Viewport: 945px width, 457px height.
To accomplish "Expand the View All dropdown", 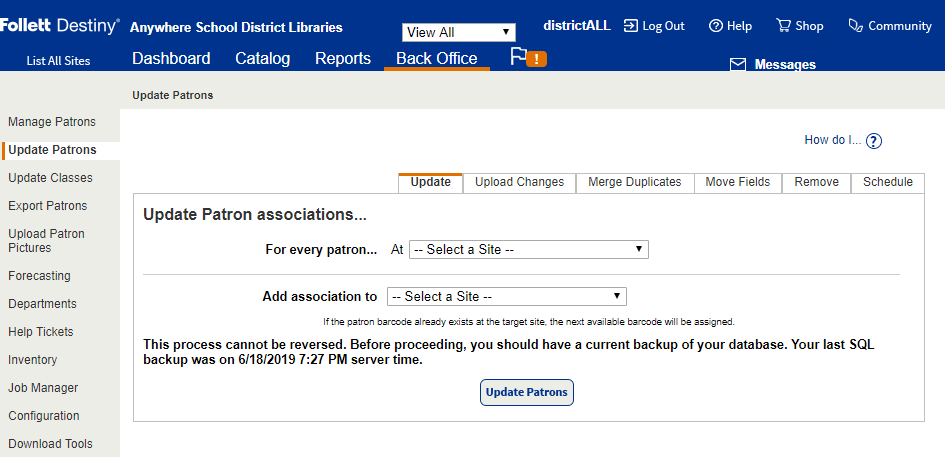I will pos(459,32).
